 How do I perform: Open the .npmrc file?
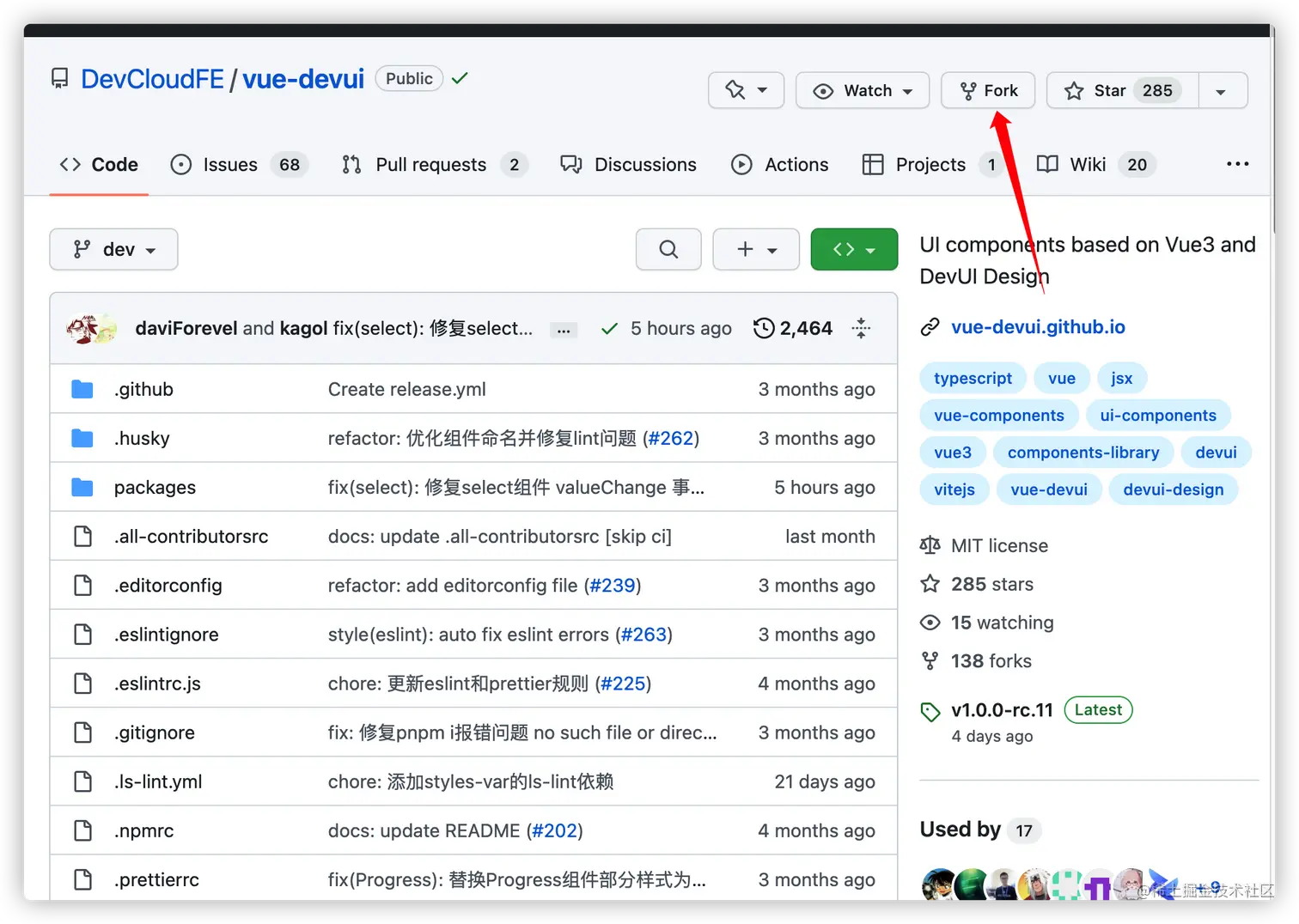click(x=143, y=830)
